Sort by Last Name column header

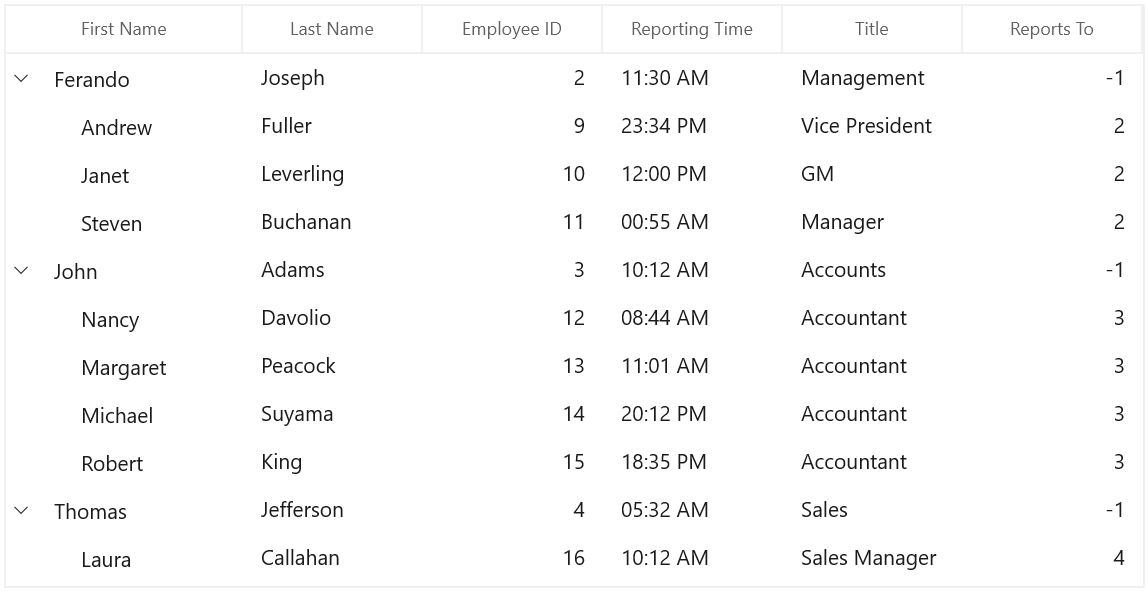(332, 29)
